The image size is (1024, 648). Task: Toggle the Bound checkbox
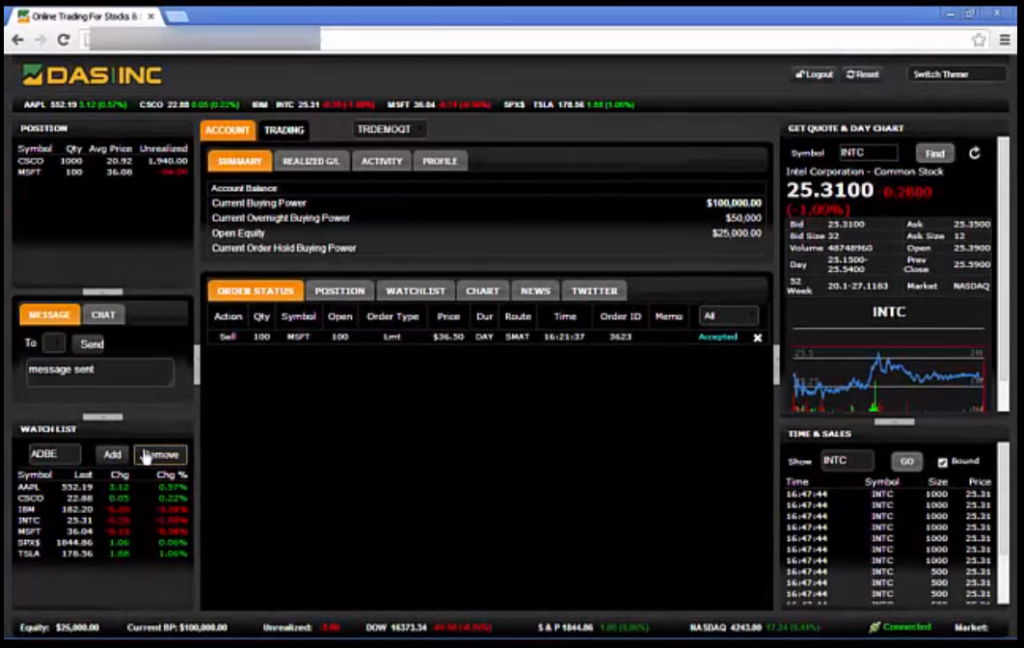coord(942,462)
